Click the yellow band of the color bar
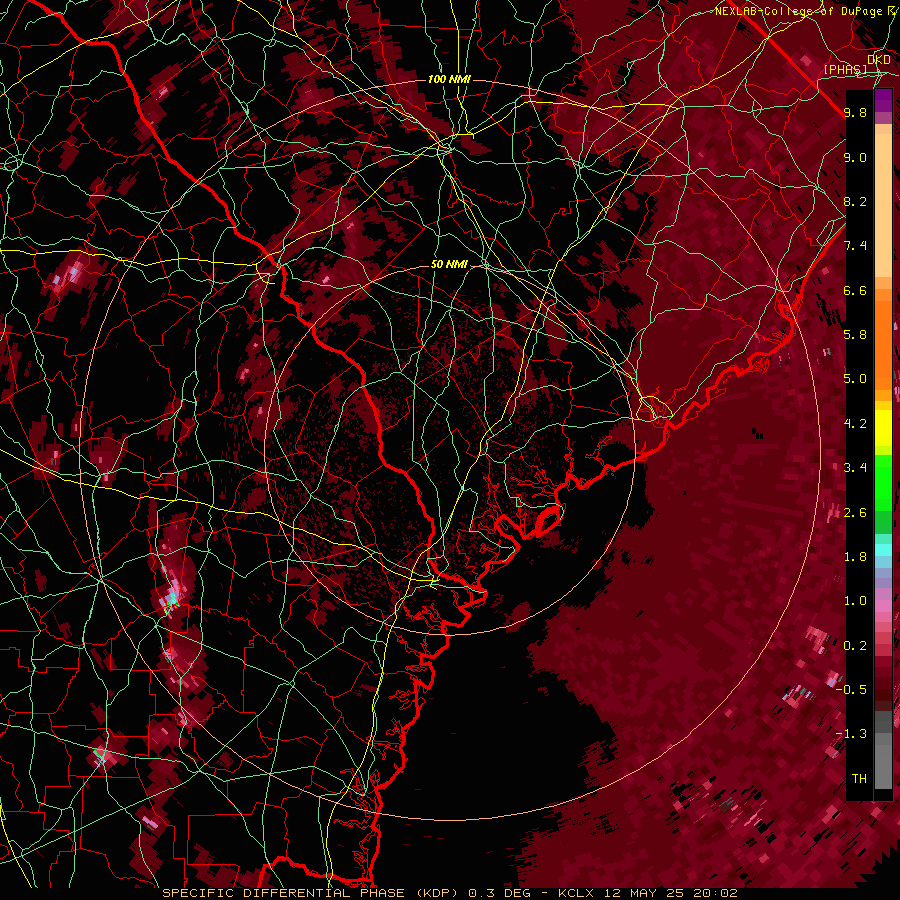This screenshot has width=900, height=900. tap(883, 427)
